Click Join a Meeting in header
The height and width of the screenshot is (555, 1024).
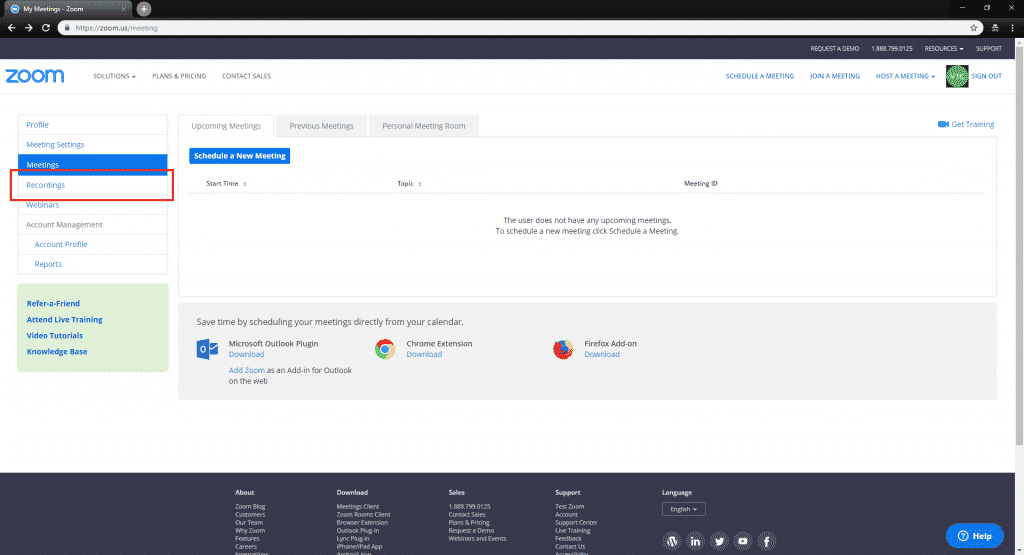point(835,76)
